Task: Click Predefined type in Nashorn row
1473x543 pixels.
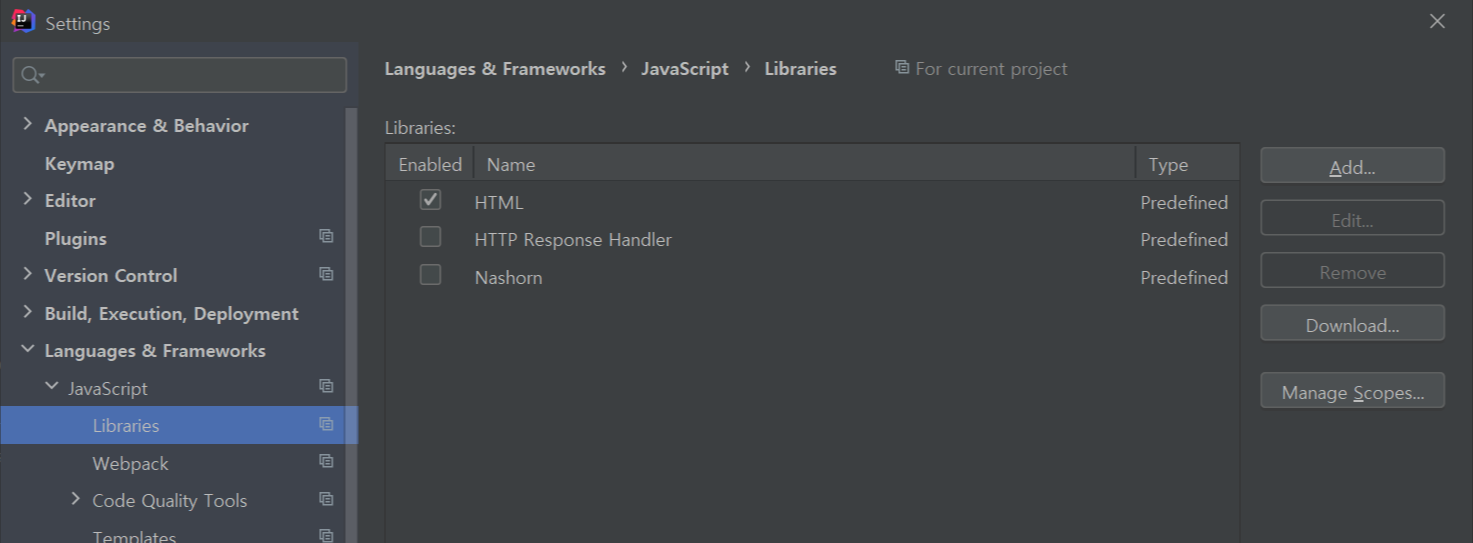Action: point(1184,277)
